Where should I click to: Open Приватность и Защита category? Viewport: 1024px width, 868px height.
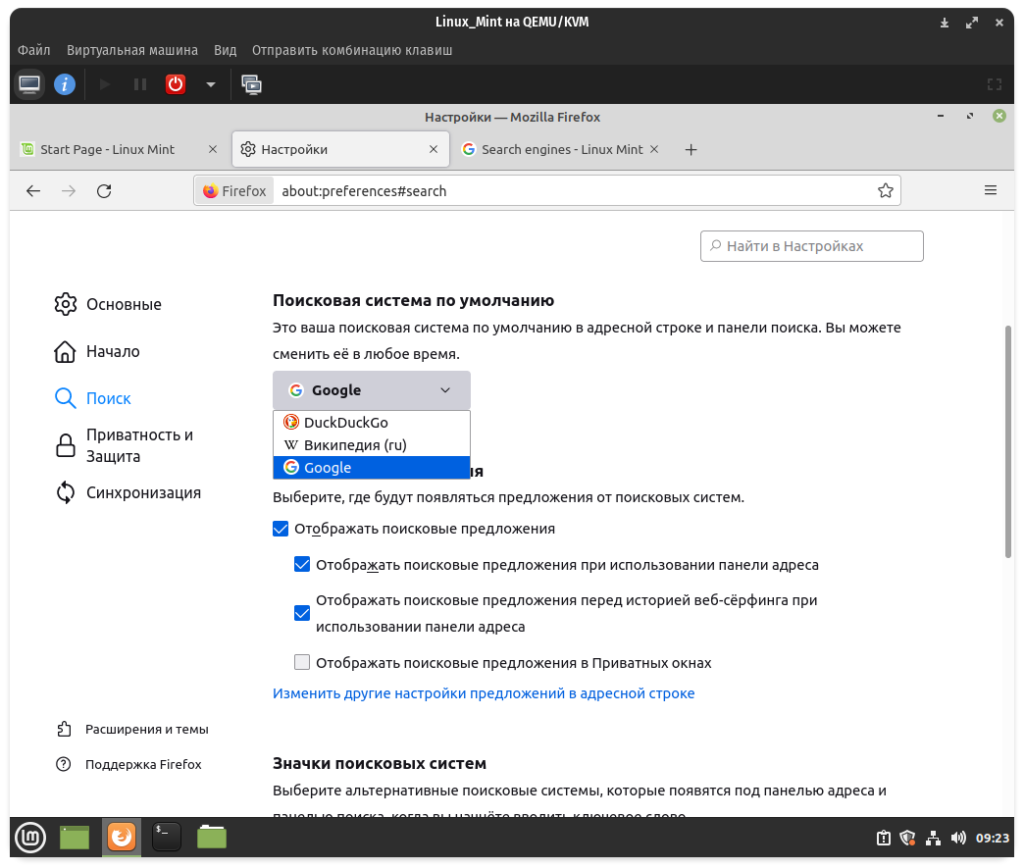[125, 445]
